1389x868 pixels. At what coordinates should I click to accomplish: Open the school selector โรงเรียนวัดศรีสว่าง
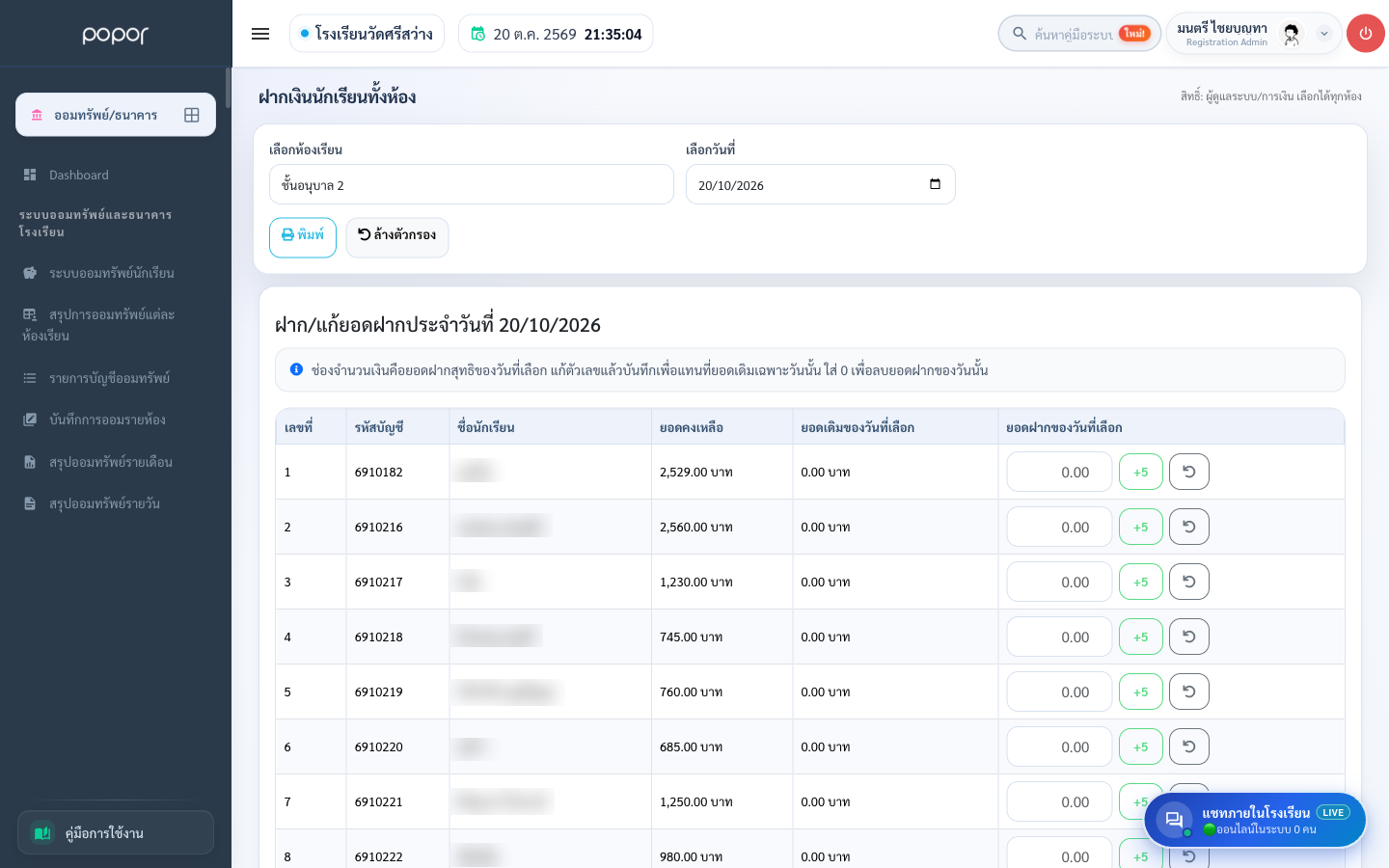pyautogui.click(x=367, y=34)
